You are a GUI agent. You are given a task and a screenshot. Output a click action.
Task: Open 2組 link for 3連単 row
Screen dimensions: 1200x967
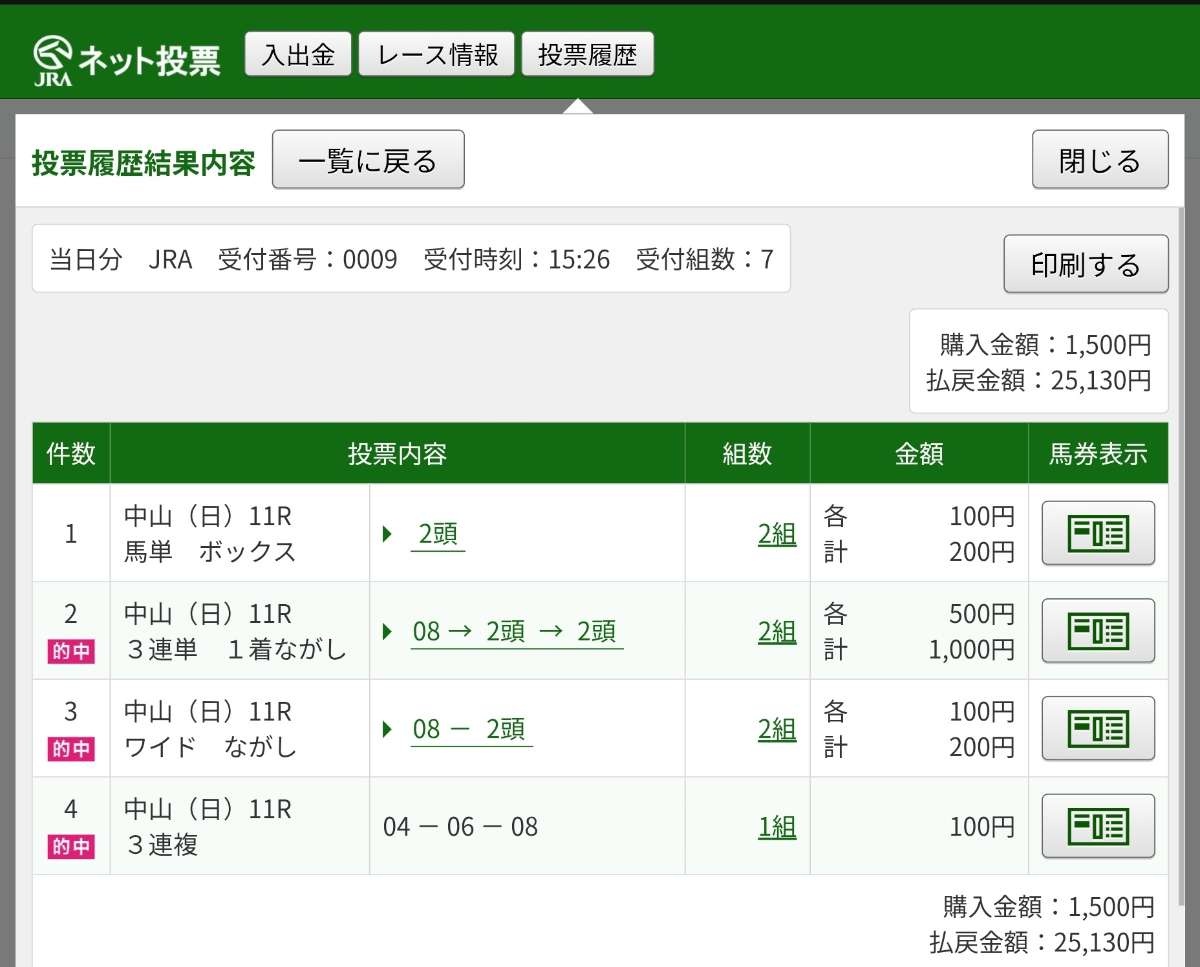click(x=776, y=632)
